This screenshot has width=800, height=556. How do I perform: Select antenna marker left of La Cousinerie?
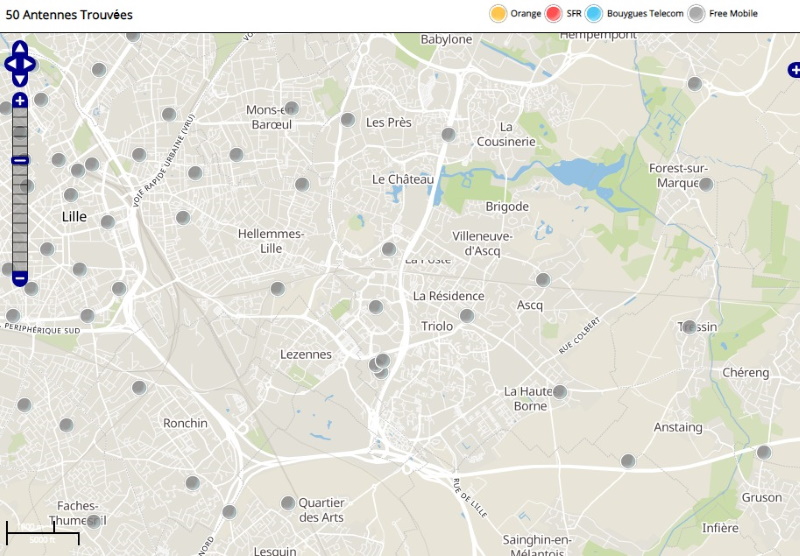448,135
